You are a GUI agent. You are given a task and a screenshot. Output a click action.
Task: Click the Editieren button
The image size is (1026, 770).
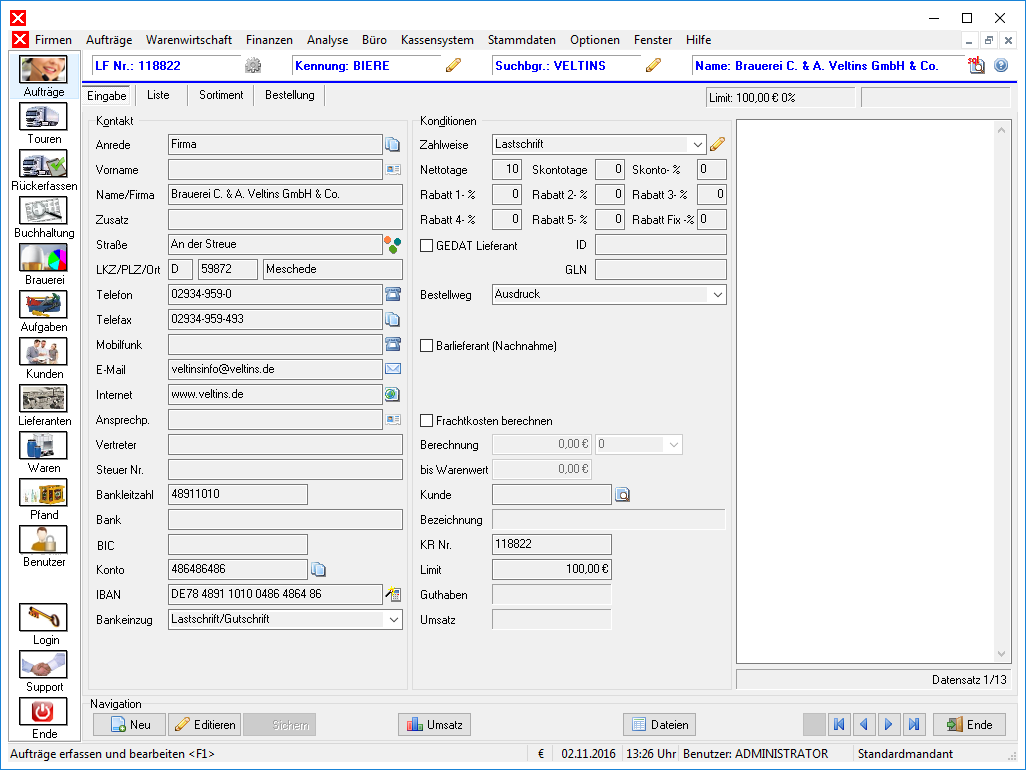click(205, 725)
